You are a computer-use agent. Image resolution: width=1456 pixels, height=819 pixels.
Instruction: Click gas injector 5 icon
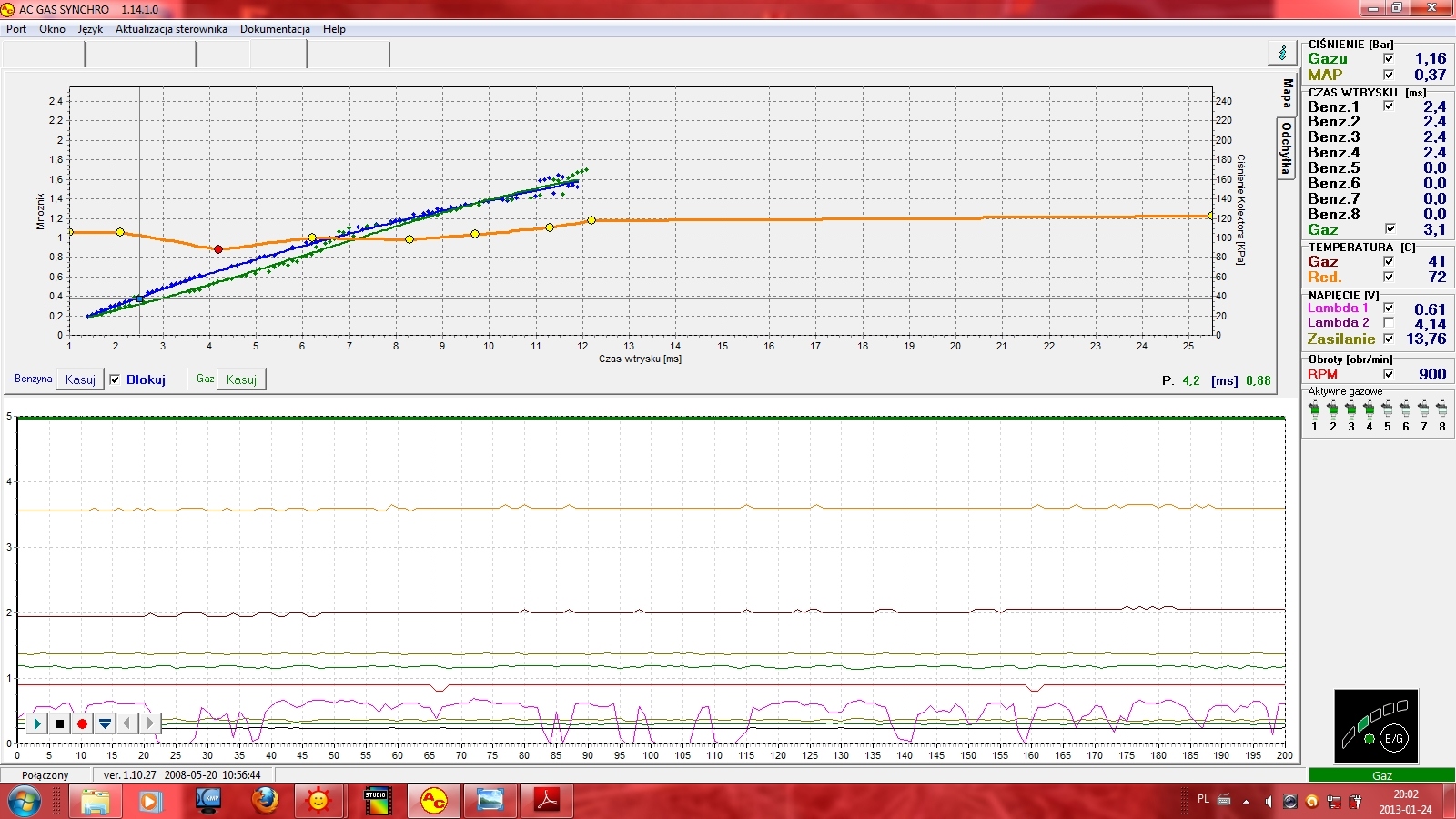tap(1387, 410)
